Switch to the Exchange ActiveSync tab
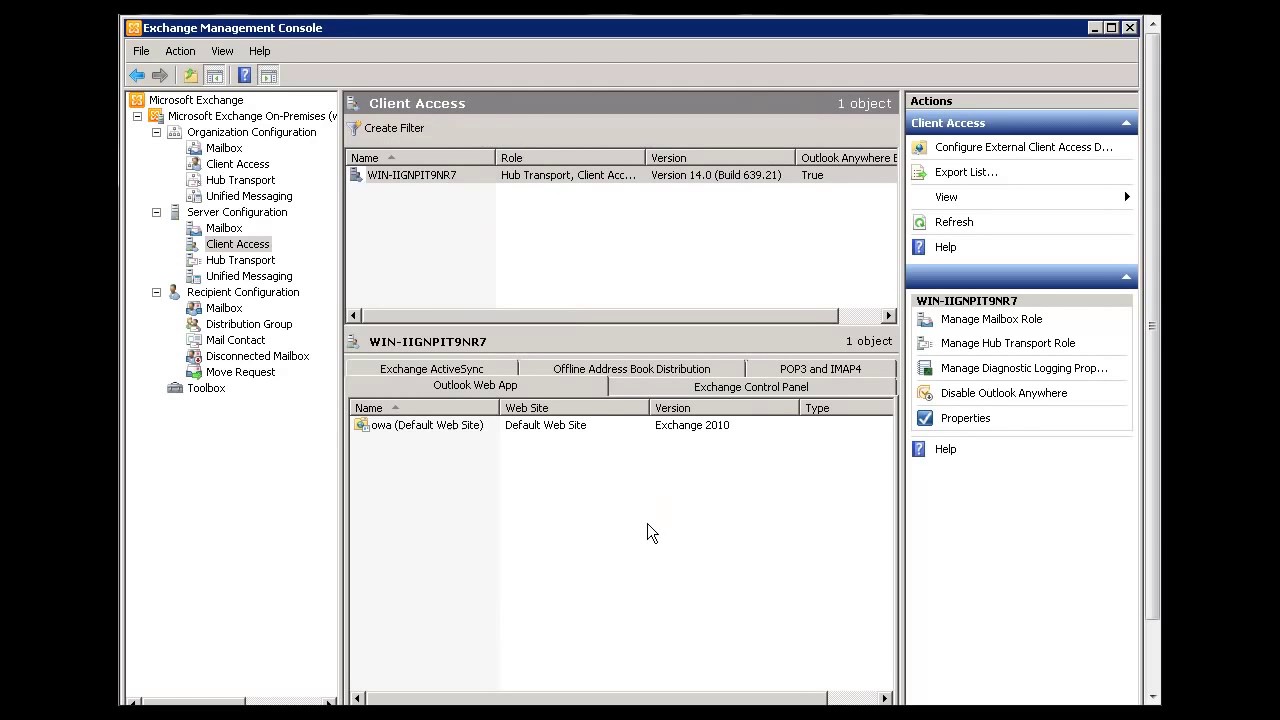1280x720 pixels. click(x=431, y=369)
